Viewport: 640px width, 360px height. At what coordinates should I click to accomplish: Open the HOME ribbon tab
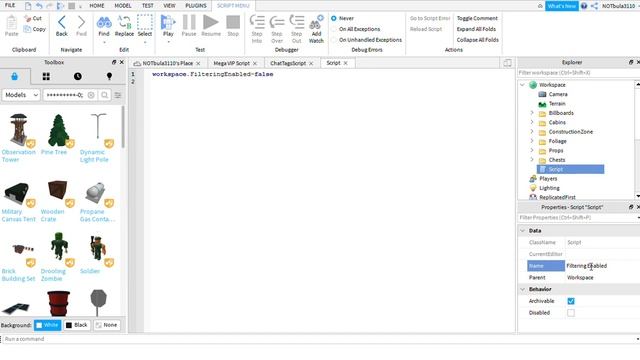(x=97, y=6)
